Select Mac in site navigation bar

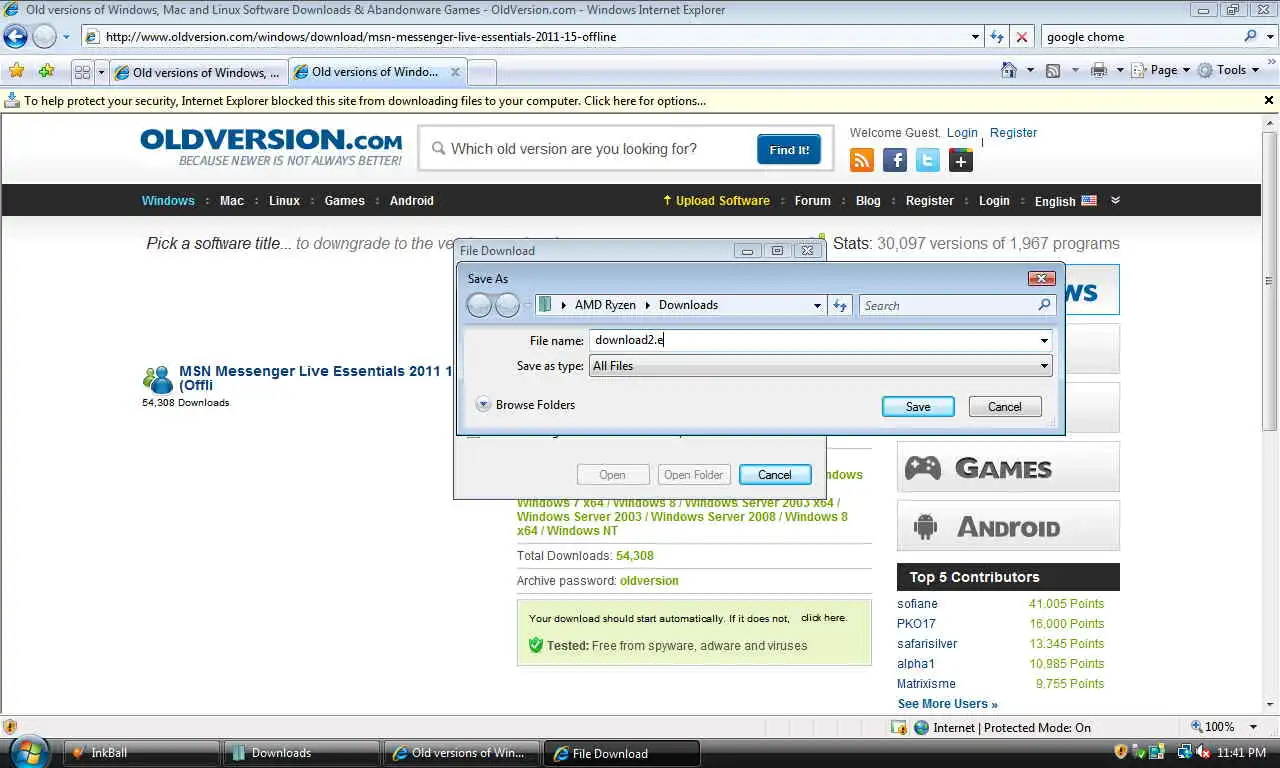click(232, 200)
